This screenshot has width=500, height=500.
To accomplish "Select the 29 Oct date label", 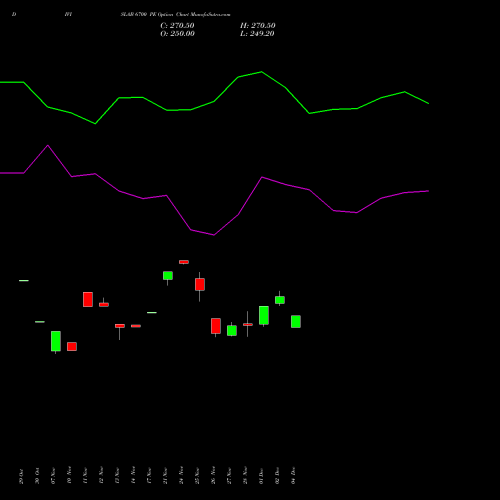I will click(x=21, y=476).
